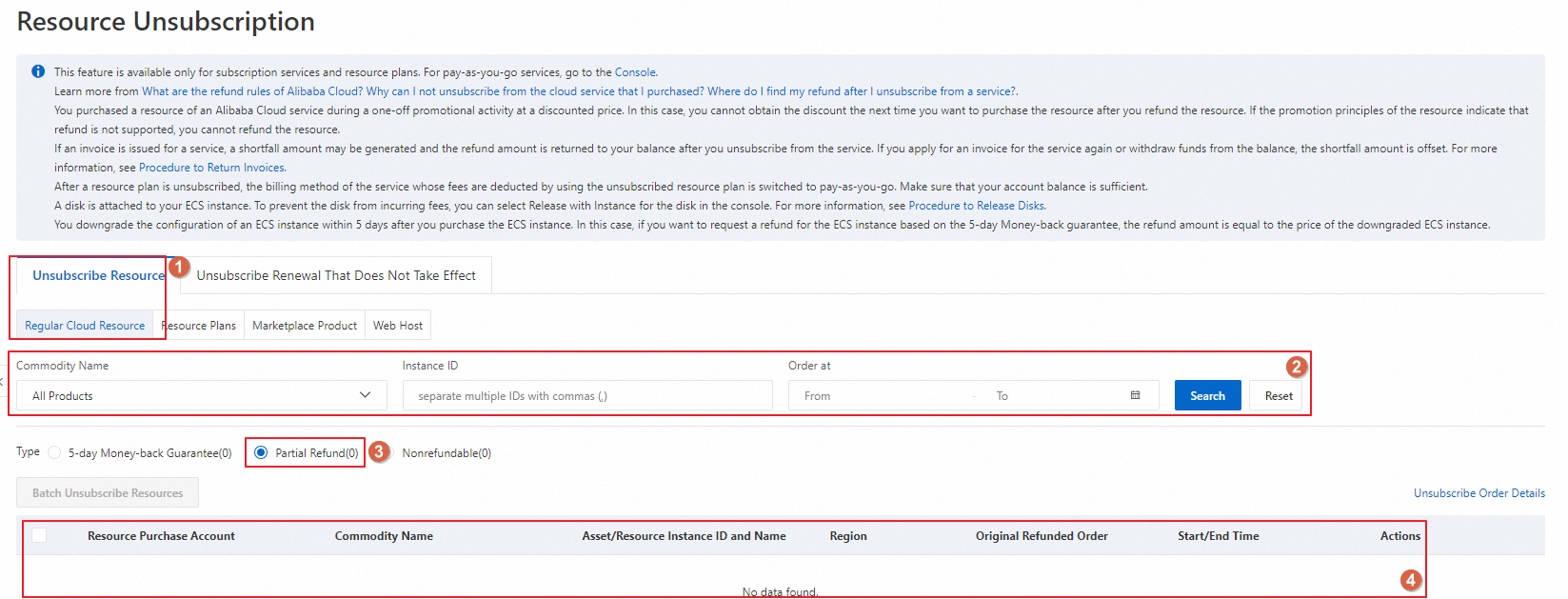Click the Commodity Name column header in table

click(384, 536)
